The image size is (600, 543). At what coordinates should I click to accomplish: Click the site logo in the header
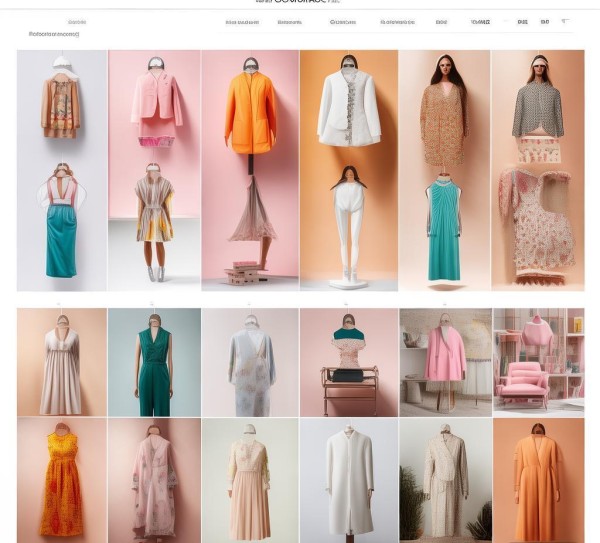(x=299, y=3)
